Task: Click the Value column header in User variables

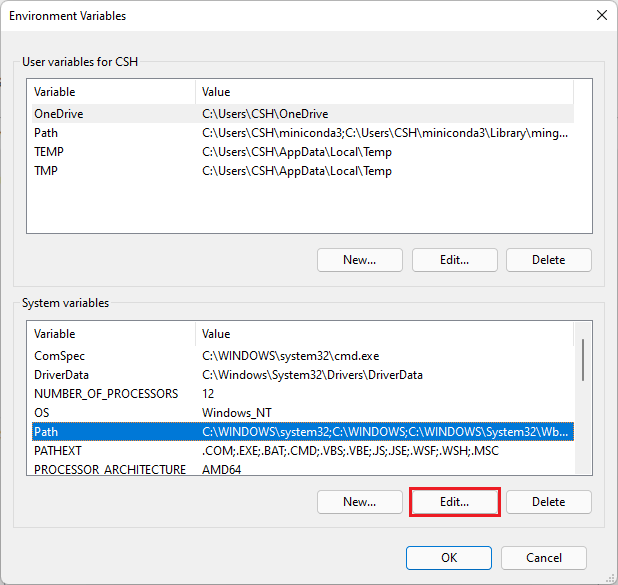Action: 384,92
